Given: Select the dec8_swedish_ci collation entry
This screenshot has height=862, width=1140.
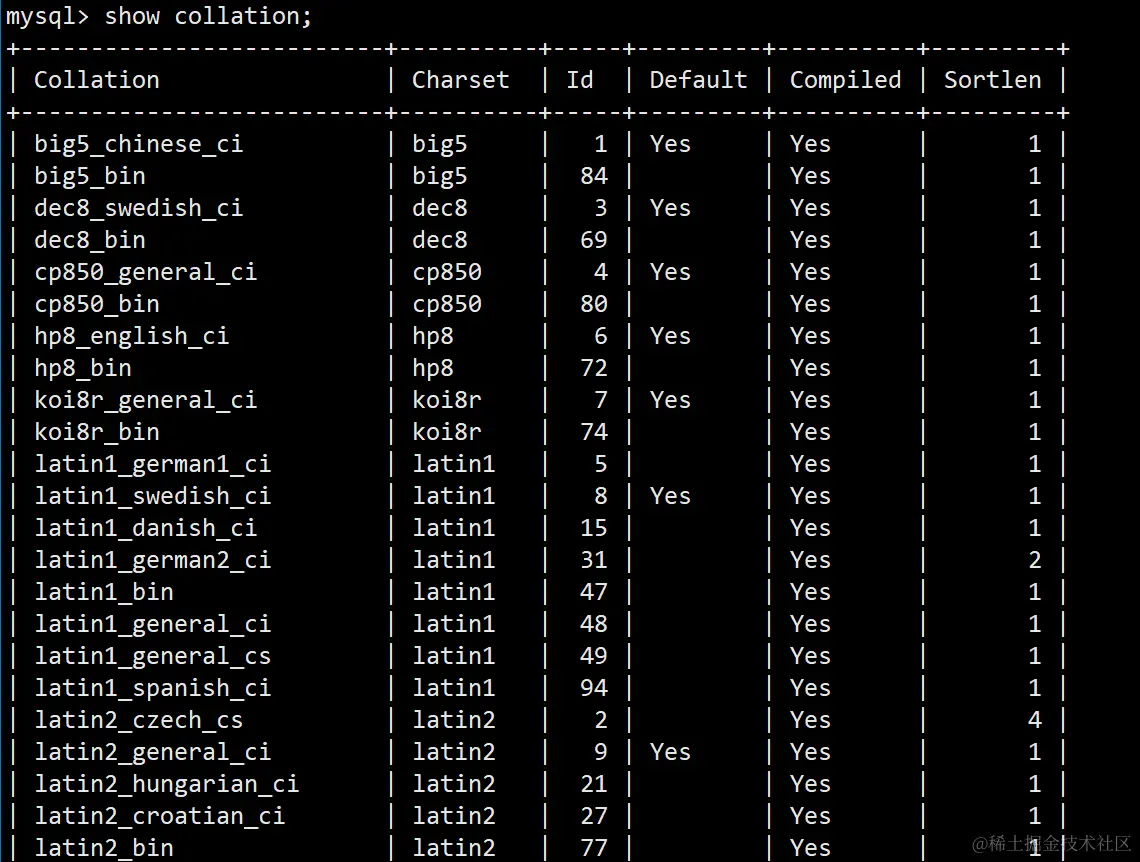Looking at the screenshot, I should pyautogui.click(x=138, y=208).
